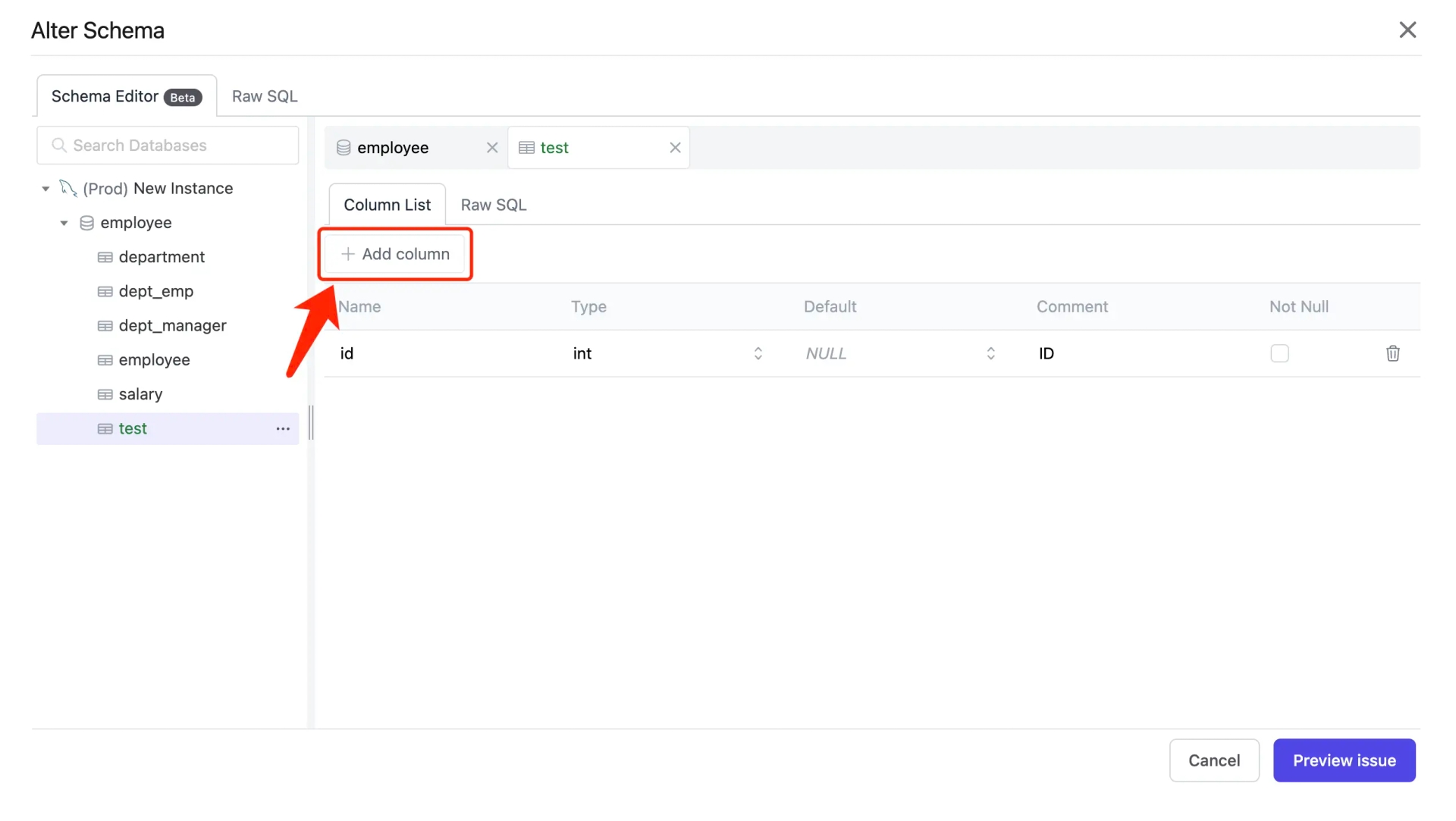1456x821 pixels.
Task: Click the department table icon
Action: click(x=105, y=257)
